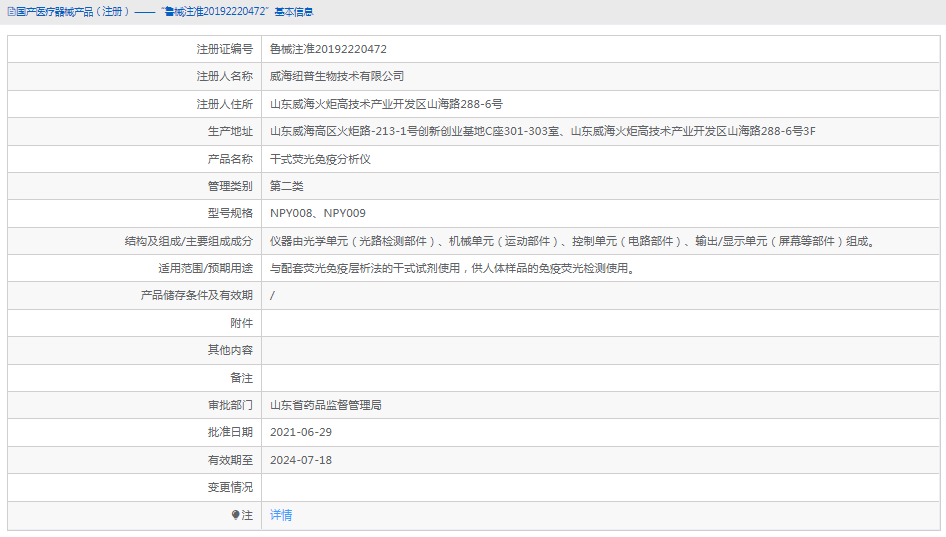946x537 pixels.
Task: Click the header title 国产医疗器械产品（注册）
Action: click(72, 12)
